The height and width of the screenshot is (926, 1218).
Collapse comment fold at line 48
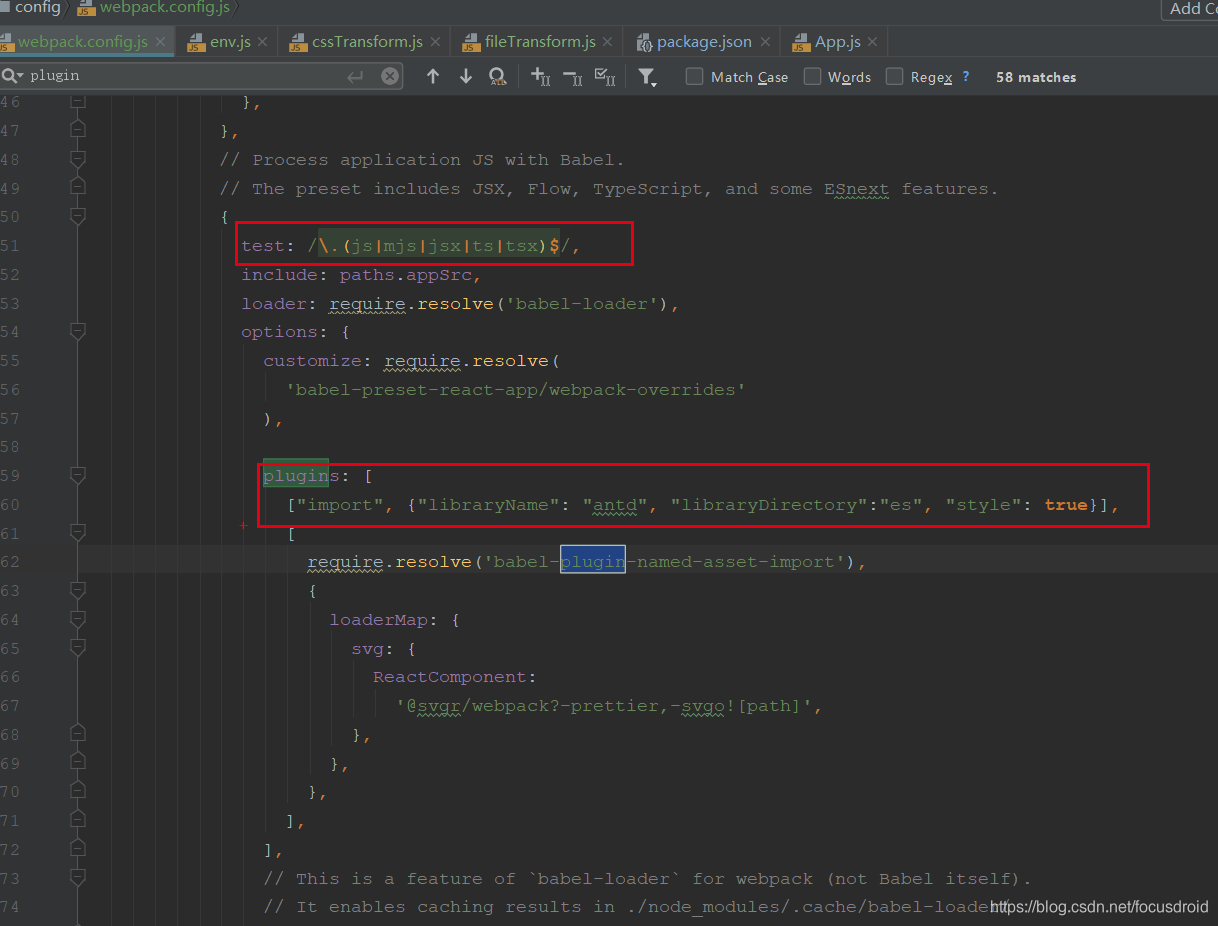[78, 159]
